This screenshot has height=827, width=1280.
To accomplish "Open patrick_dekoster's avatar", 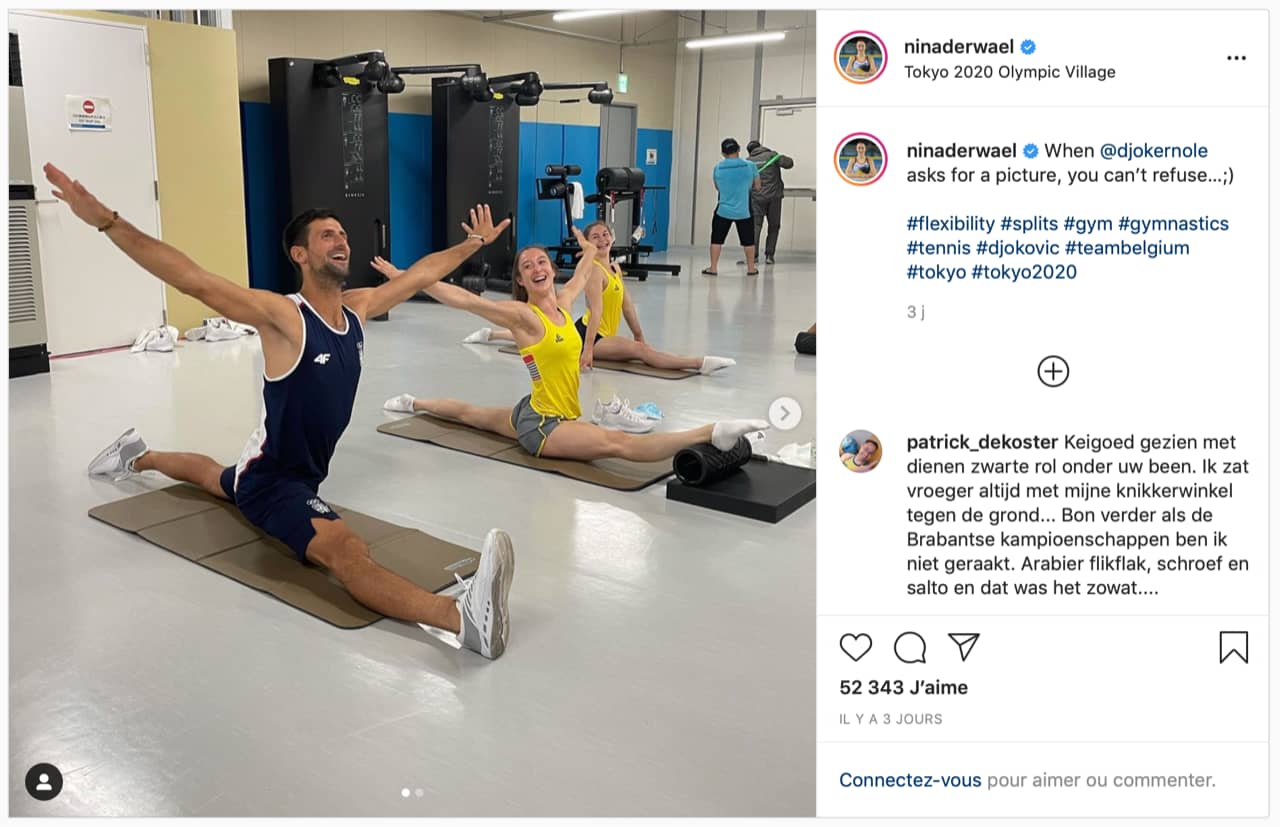I will coord(861,451).
